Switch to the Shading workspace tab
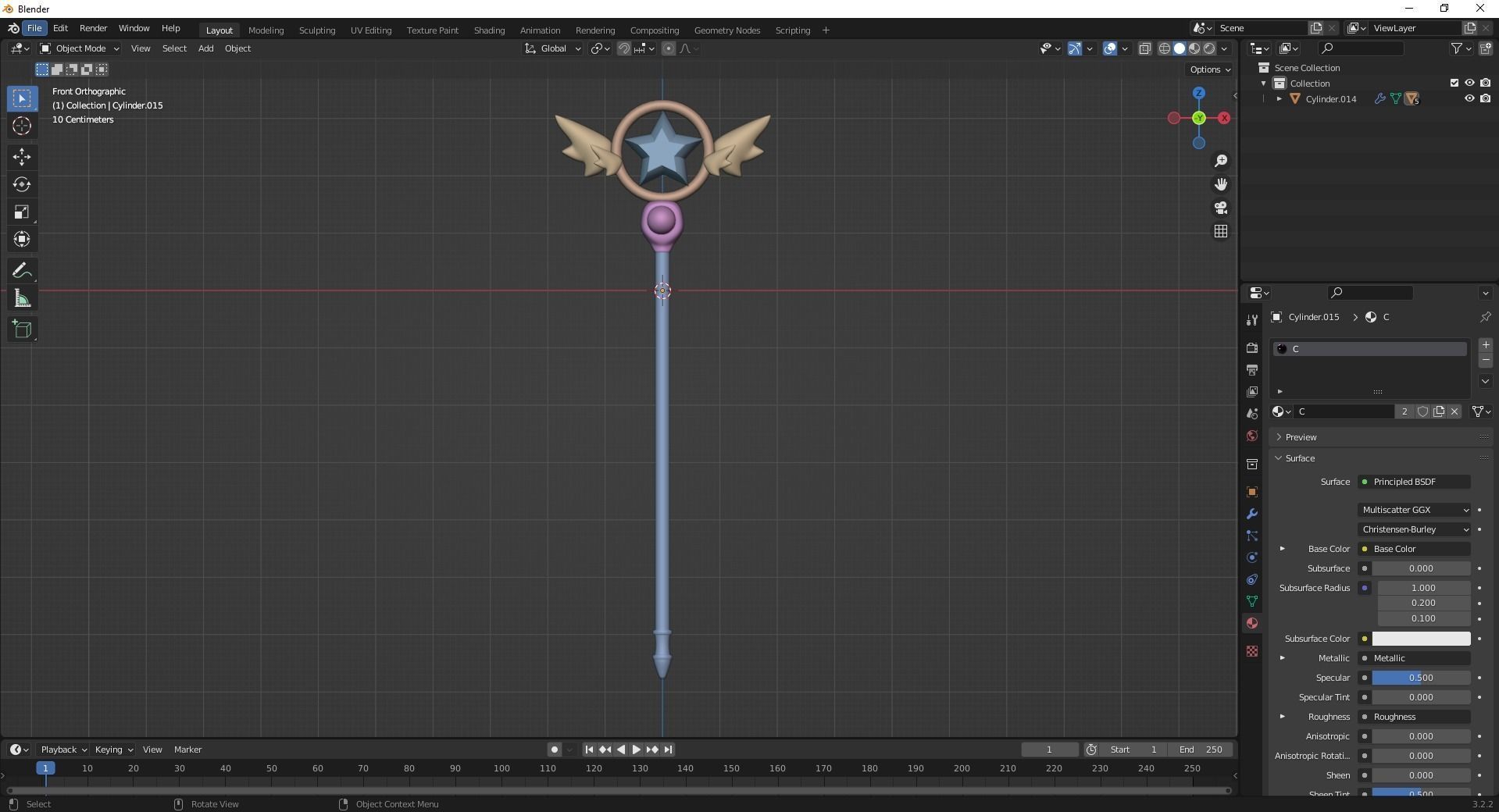The width and height of the screenshot is (1499, 812). click(x=489, y=30)
